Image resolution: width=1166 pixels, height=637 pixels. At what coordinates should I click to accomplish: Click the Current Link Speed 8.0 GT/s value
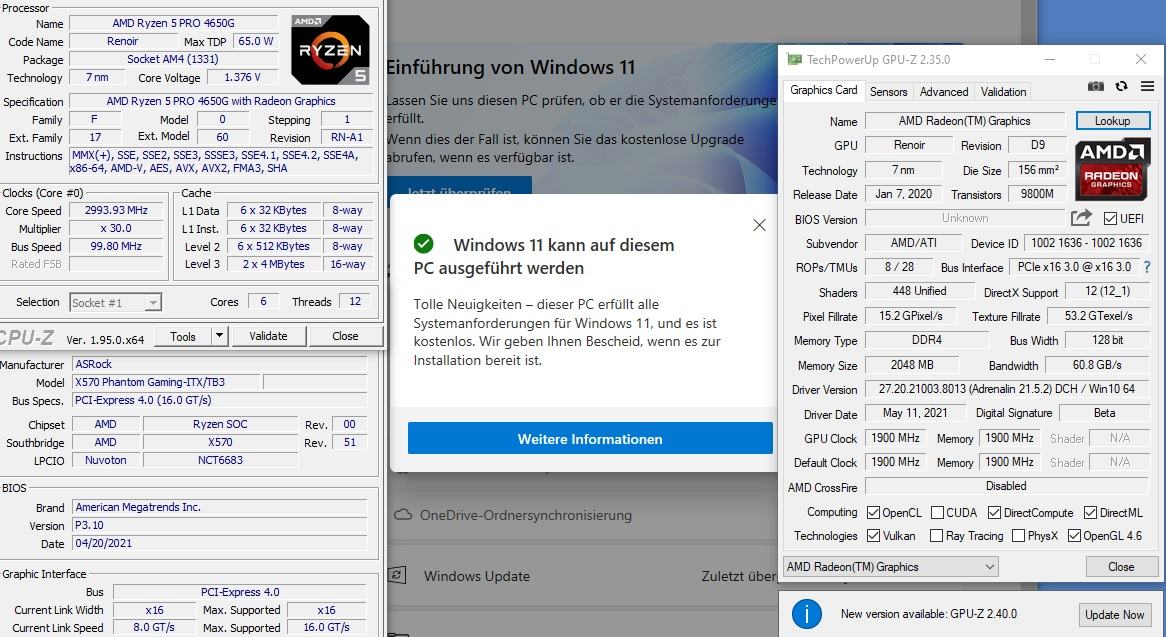click(154, 627)
